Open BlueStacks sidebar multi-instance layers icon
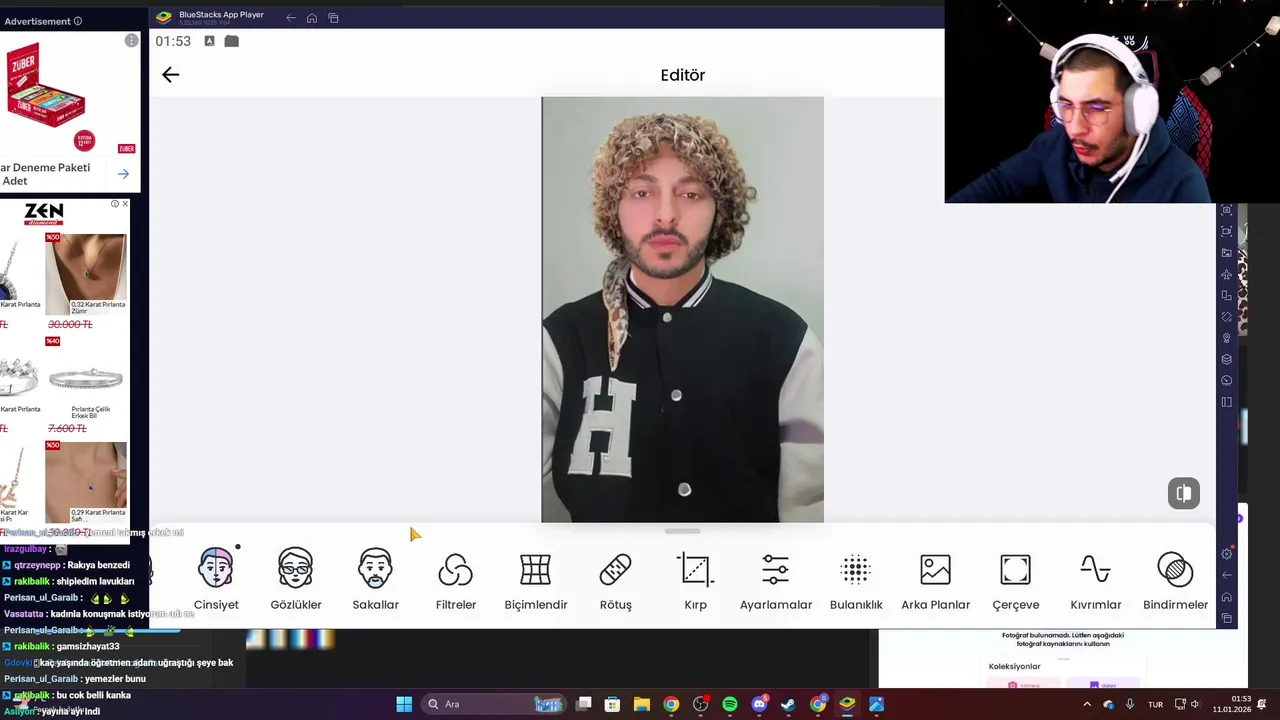The image size is (1280, 720). point(1227,359)
